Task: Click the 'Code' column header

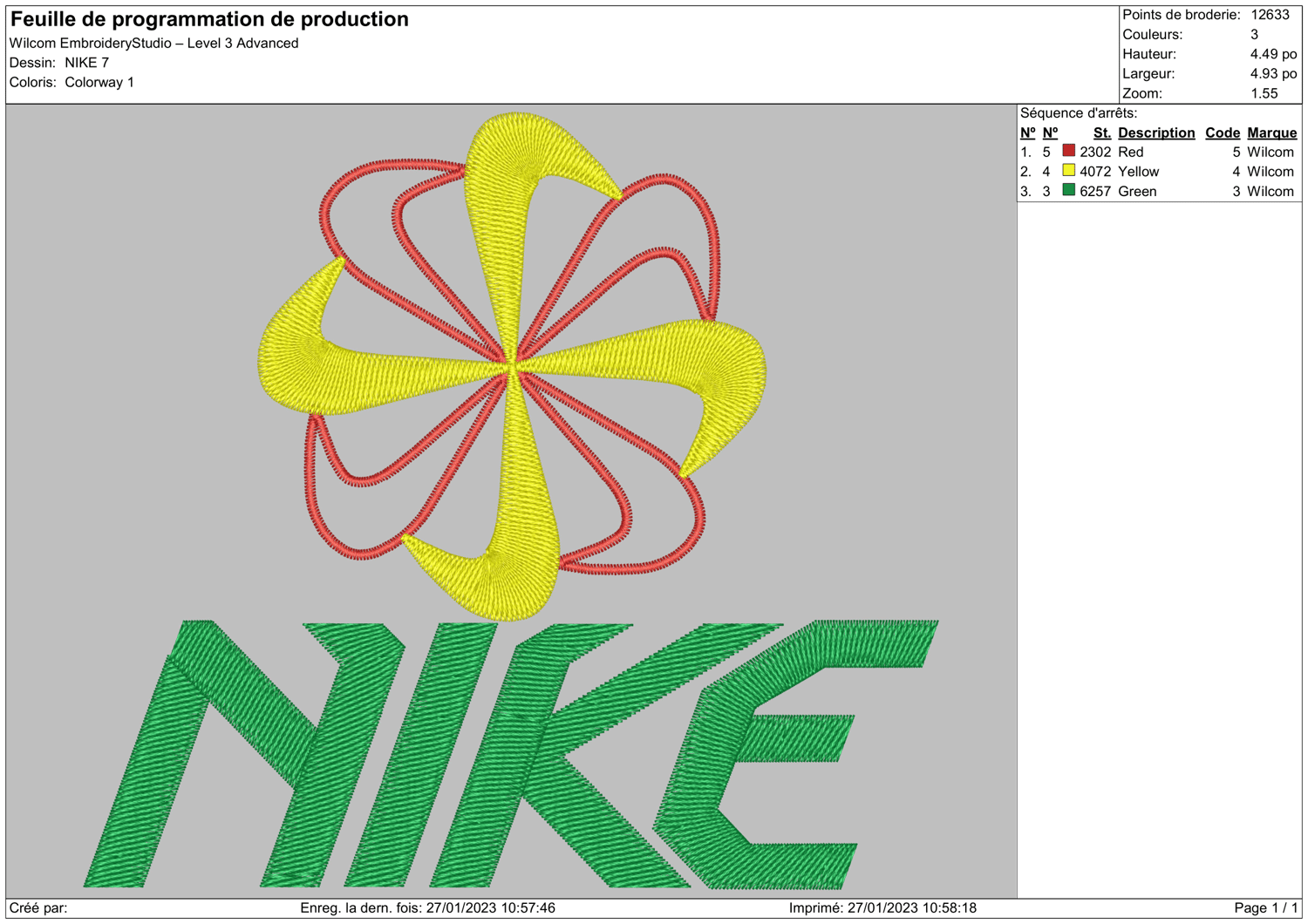Action: coord(1223,132)
